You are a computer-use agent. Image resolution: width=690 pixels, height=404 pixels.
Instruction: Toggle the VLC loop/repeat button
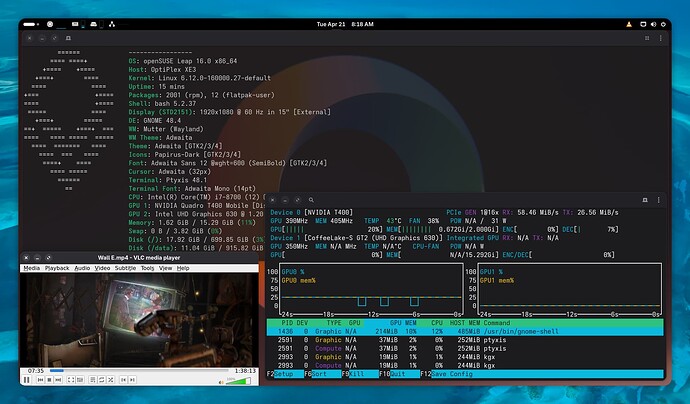102,380
